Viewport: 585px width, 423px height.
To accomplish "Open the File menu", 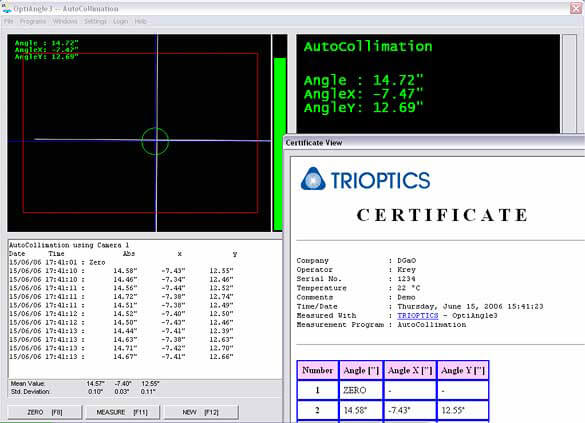I will point(9,21).
